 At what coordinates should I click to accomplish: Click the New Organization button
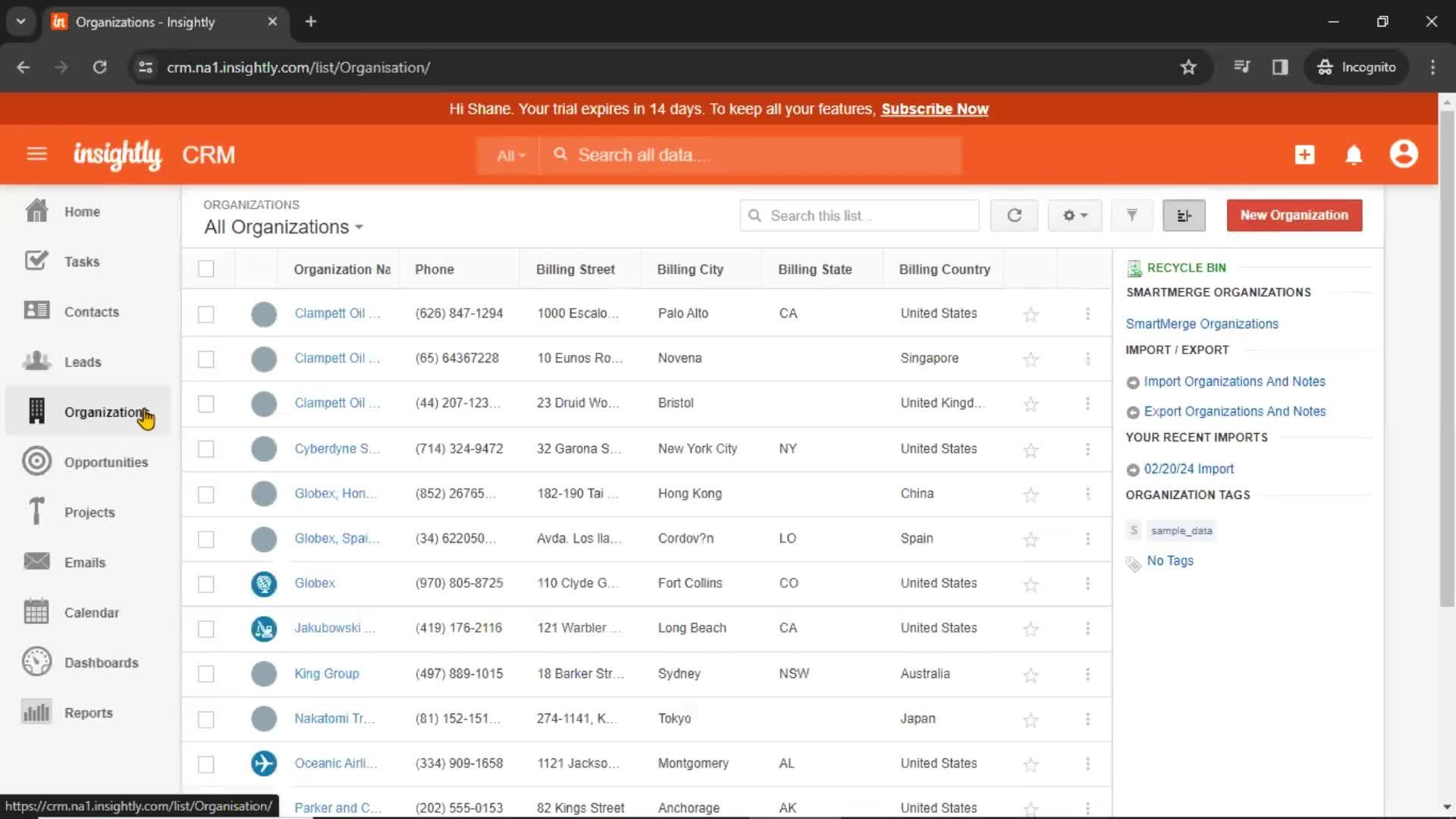1294,214
